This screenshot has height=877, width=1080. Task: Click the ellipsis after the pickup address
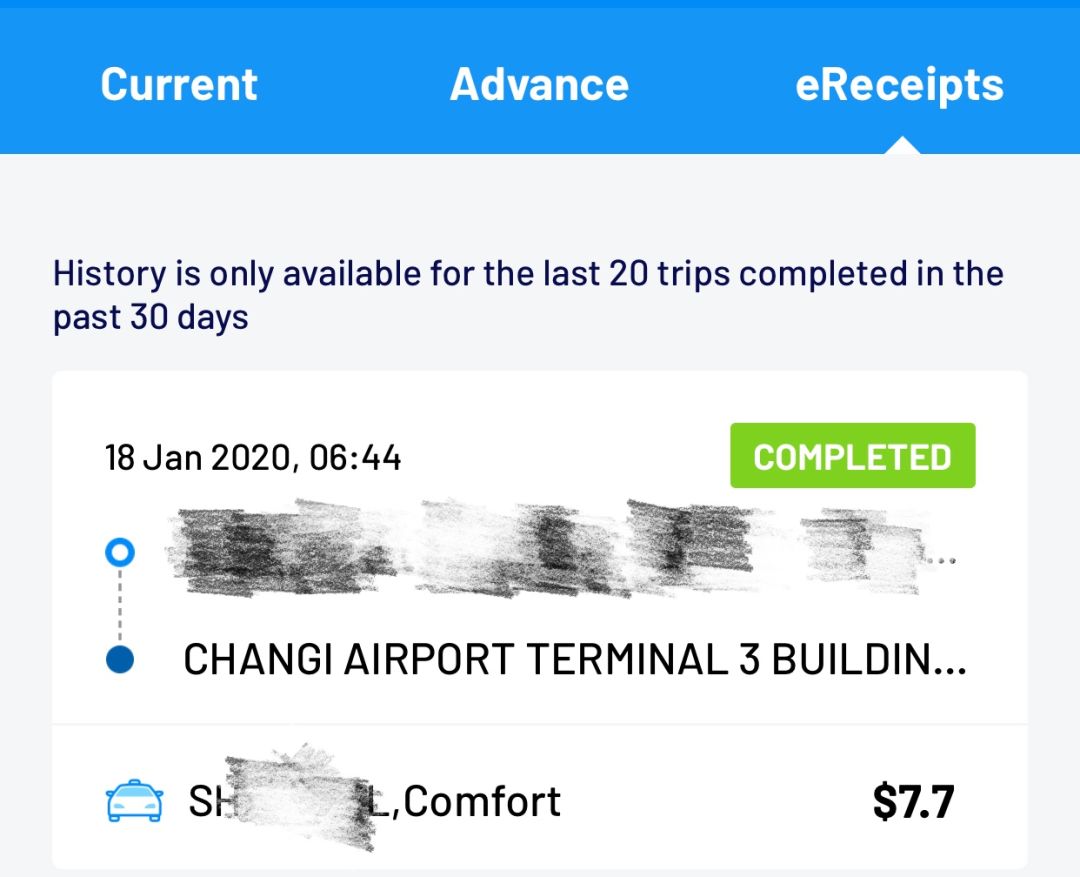pyautogui.click(x=940, y=561)
